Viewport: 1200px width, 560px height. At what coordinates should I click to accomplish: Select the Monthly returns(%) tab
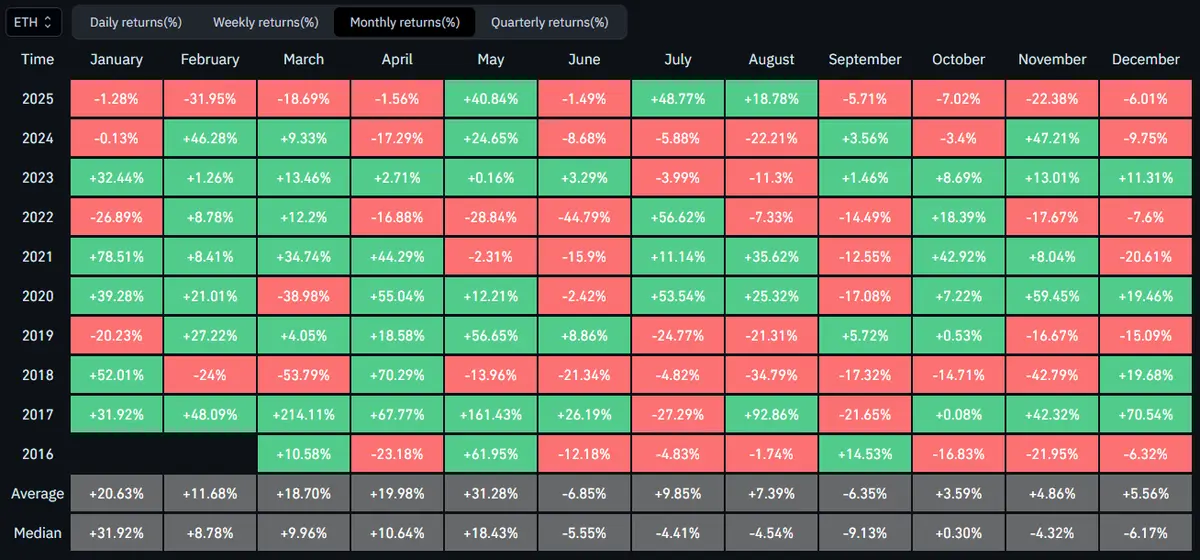[x=405, y=22]
